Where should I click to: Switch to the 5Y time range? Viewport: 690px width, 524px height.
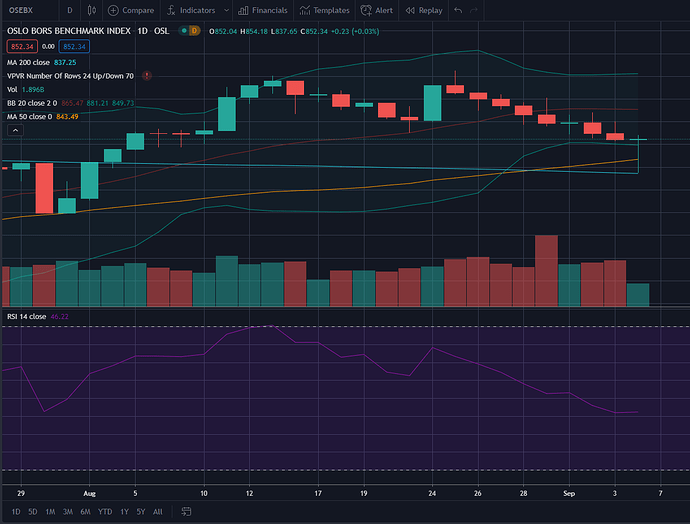point(139,511)
